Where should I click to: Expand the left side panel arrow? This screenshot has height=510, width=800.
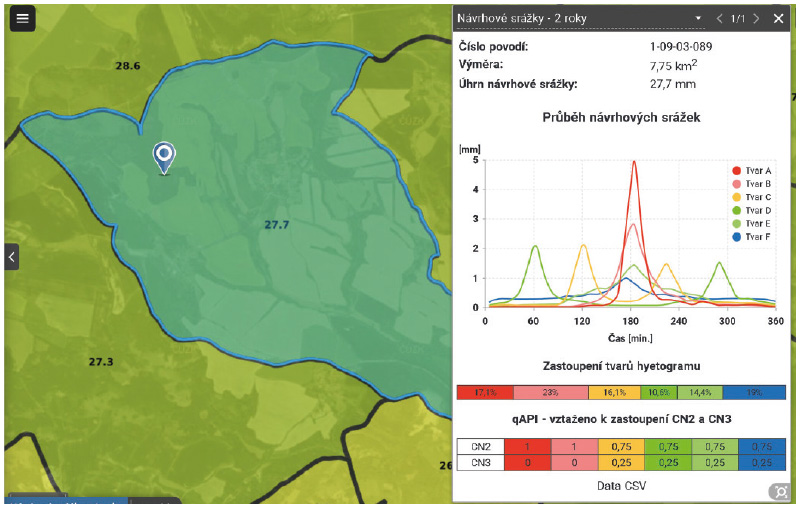tap(11, 257)
